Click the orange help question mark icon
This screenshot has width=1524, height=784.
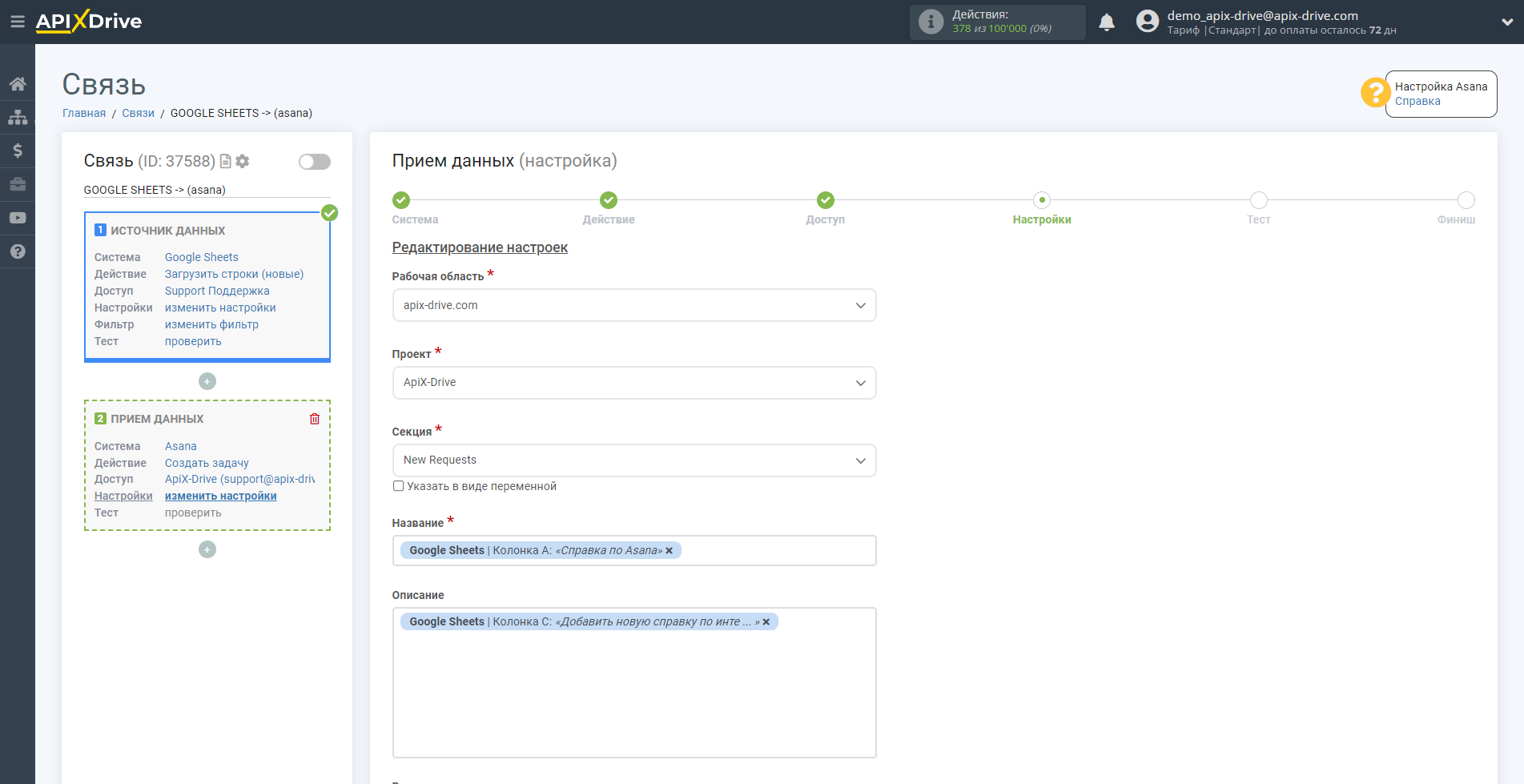pyautogui.click(x=1375, y=93)
